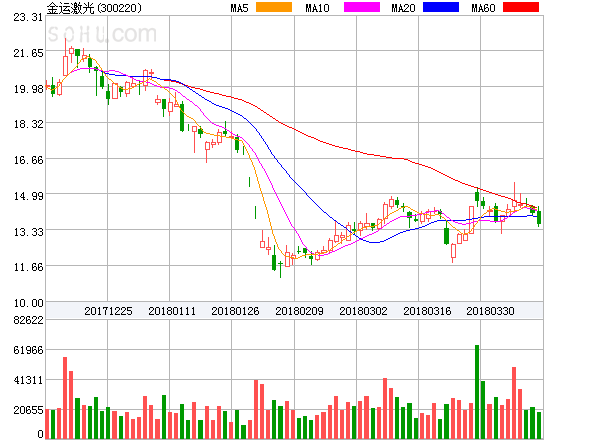Screen dimensions: 600x440
Task: Click the 11.66 price axis label
Action: click(28, 267)
